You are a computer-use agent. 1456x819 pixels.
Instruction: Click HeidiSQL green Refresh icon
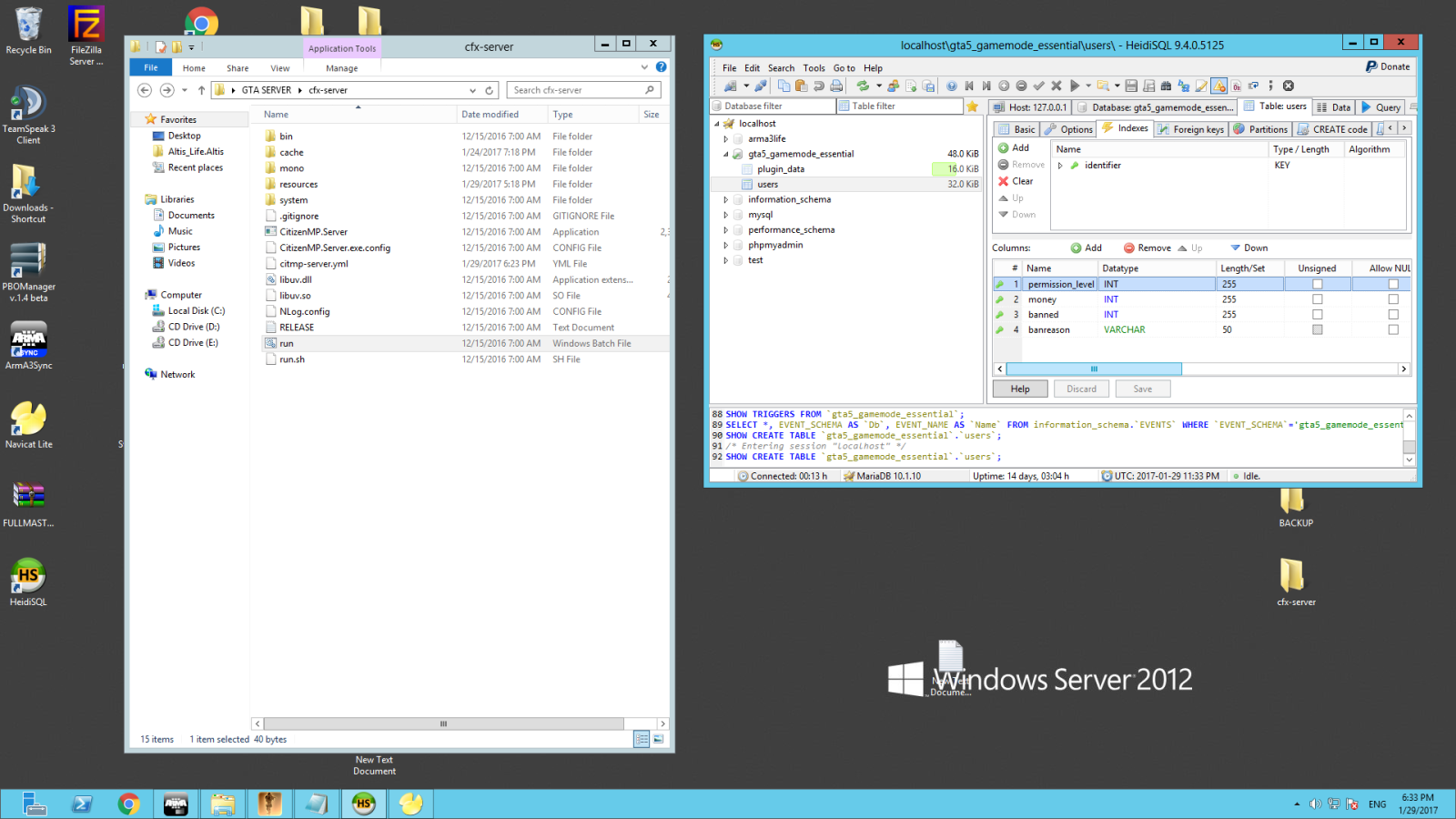tap(863, 86)
